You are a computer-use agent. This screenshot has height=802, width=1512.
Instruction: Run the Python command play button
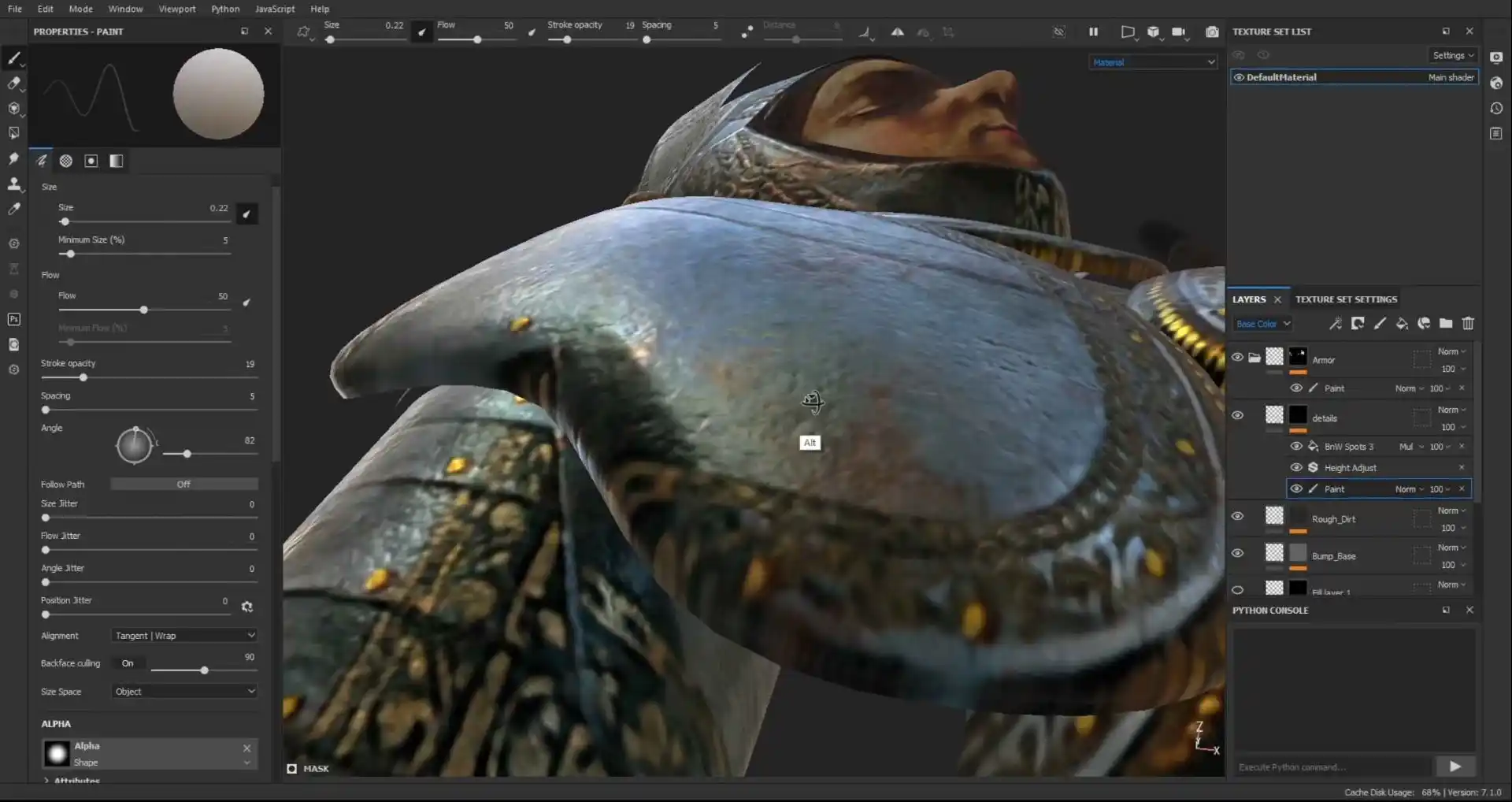[x=1455, y=767]
